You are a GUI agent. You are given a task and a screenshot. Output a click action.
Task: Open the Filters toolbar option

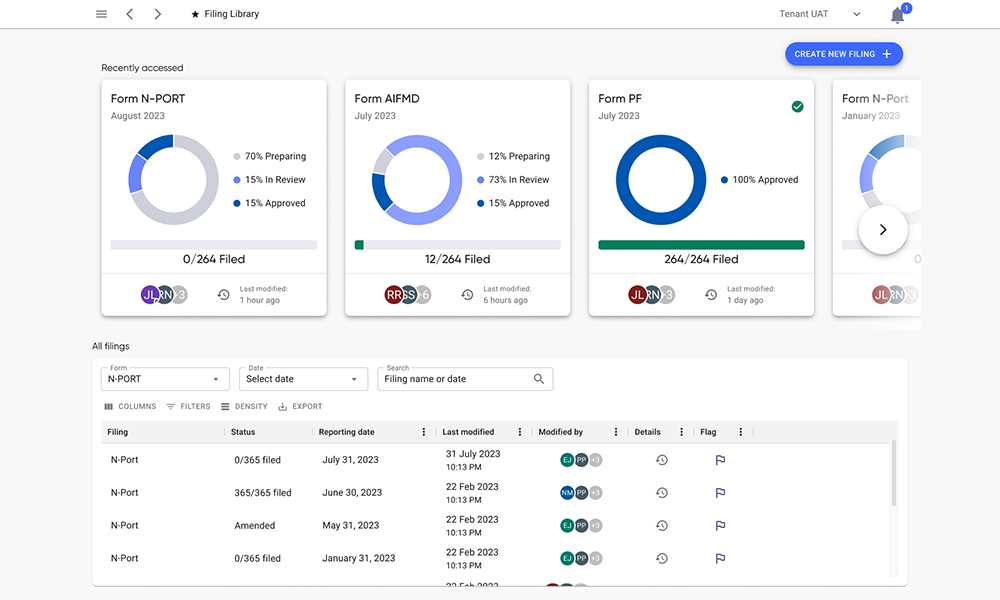[188, 407]
